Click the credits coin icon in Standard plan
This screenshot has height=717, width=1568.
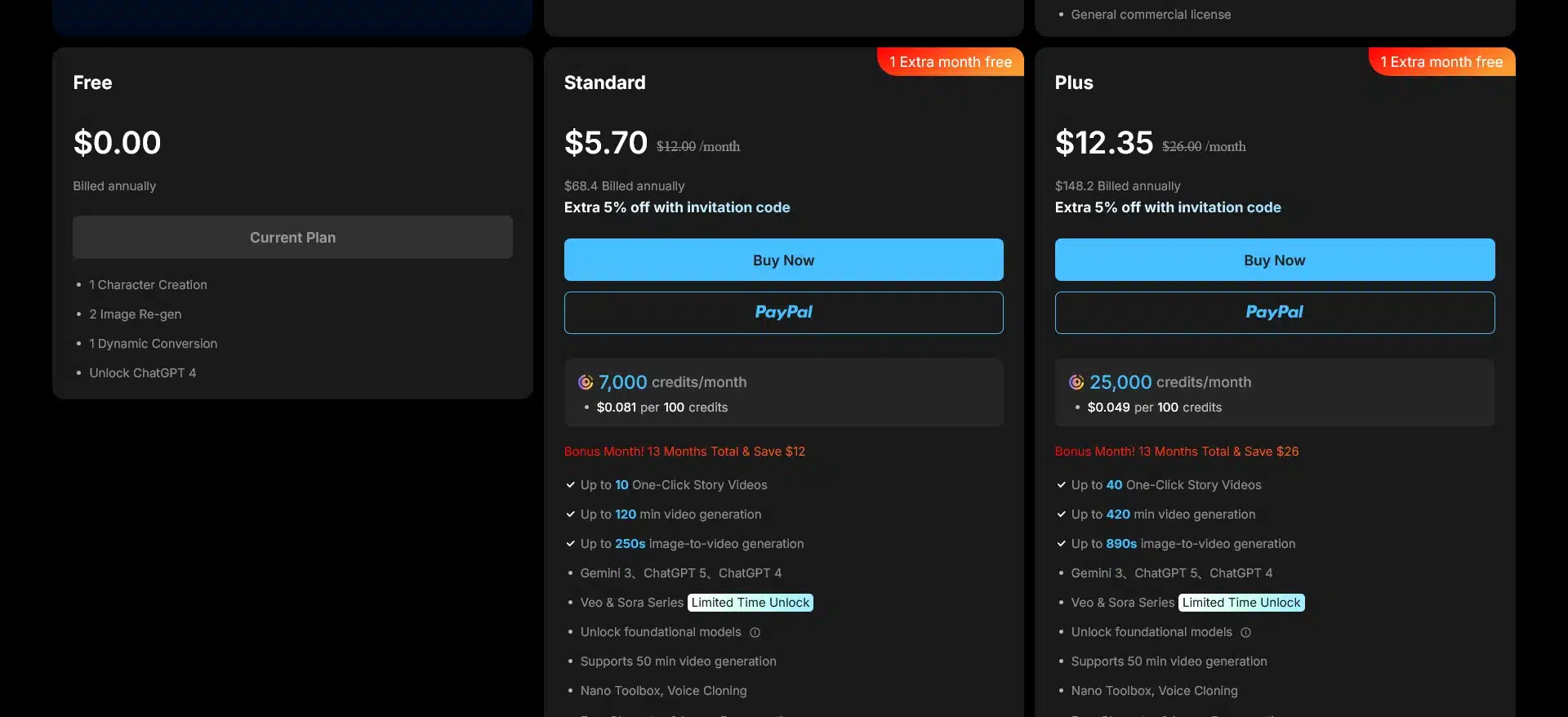click(x=585, y=382)
